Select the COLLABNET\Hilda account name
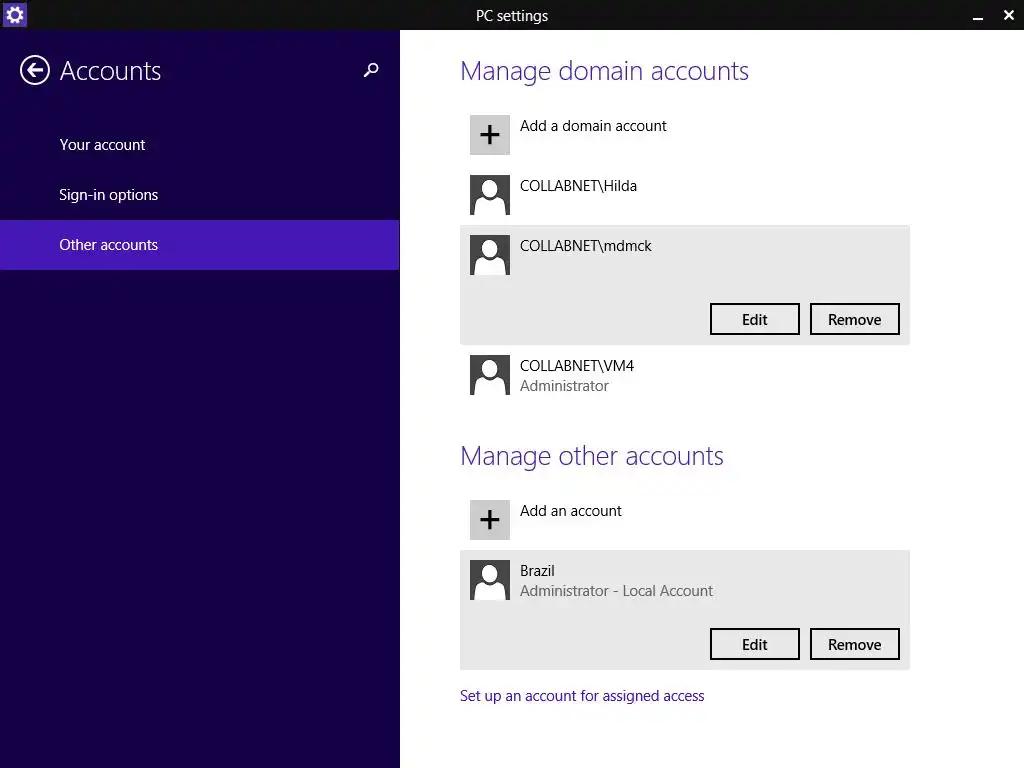This screenshot has height=768, width=1024. (x=578, y=186)
